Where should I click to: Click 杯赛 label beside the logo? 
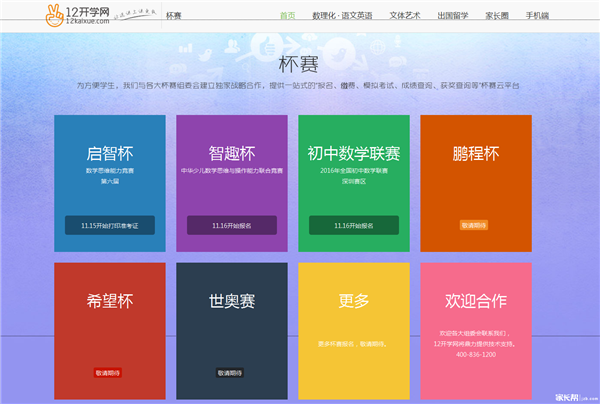pyautogui.click(x=174, y=16)
